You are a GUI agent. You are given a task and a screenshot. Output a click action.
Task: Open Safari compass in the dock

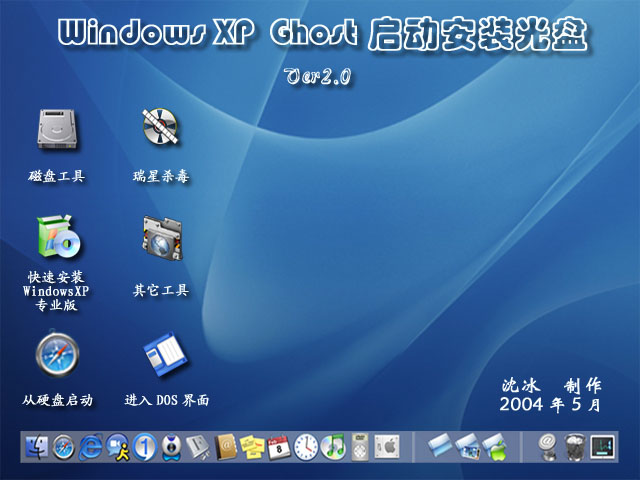(x=63, y=447)
